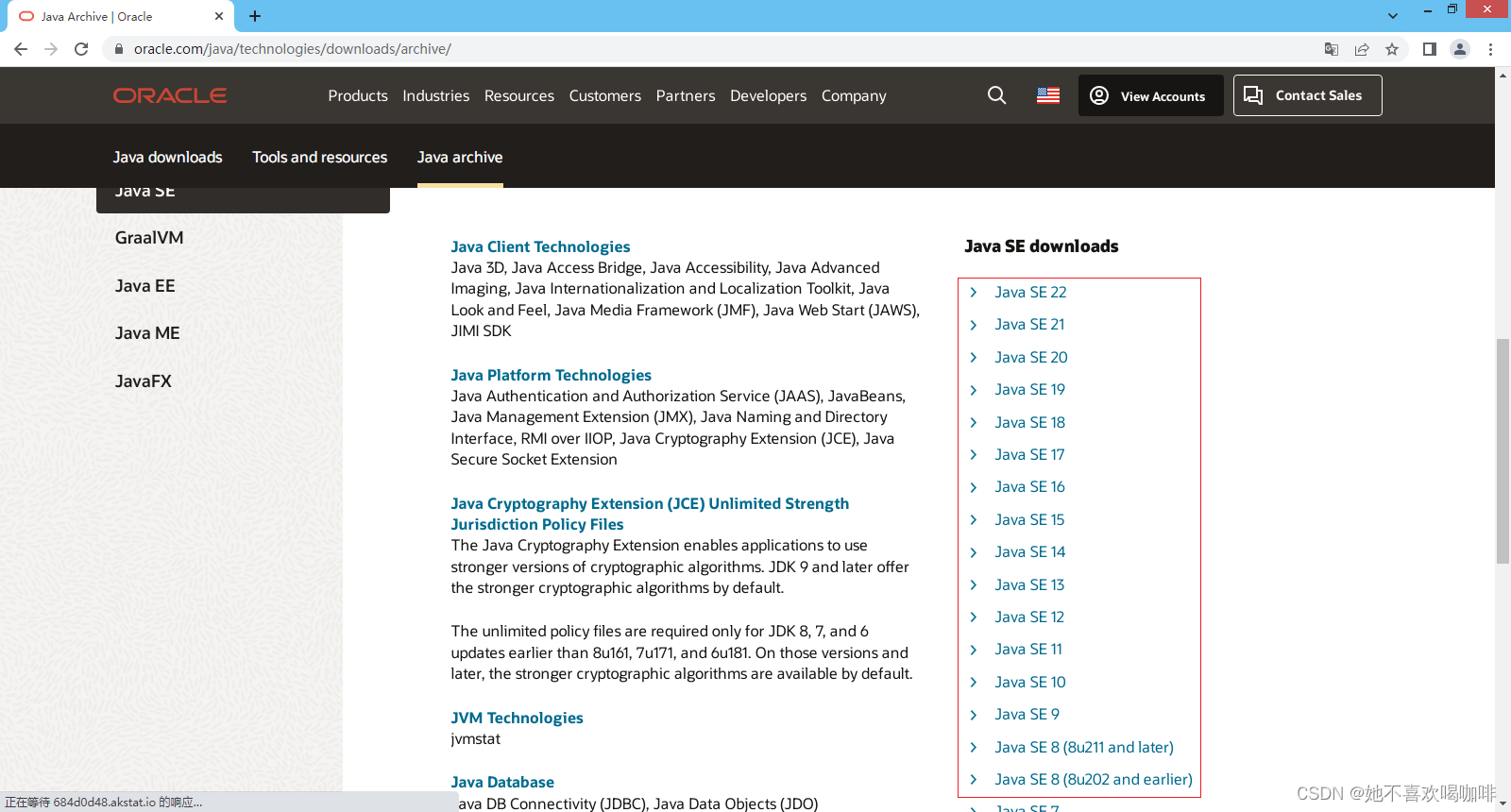The image size is (1511, 812).
Task: Open Java SE 8 (8u211 and later) link
Action: pyautogui.click(x=1084, y=747)
